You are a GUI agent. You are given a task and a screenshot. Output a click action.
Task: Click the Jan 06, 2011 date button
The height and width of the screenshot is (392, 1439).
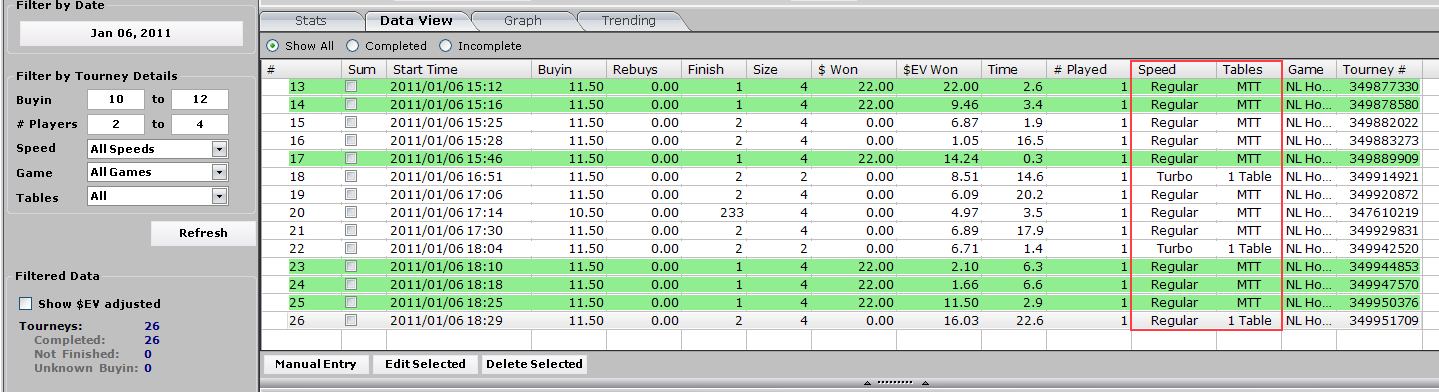tap(131, 33)
